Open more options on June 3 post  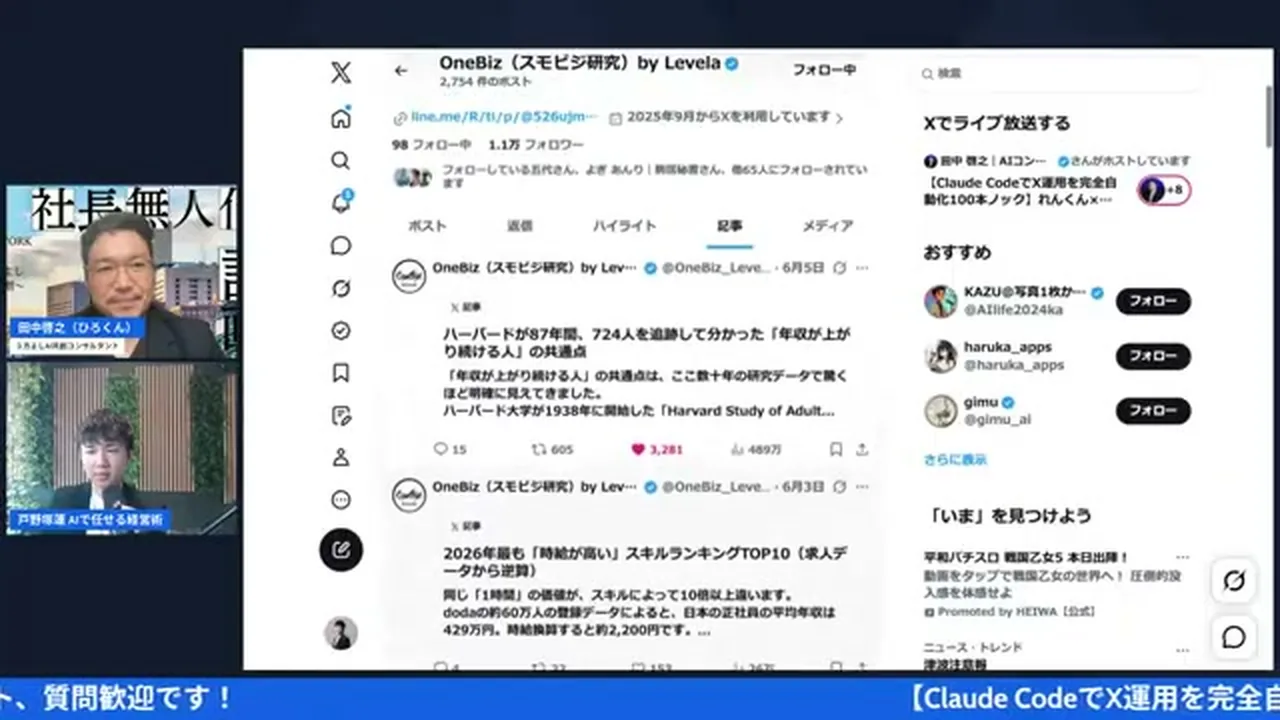[x=862, y=487]
